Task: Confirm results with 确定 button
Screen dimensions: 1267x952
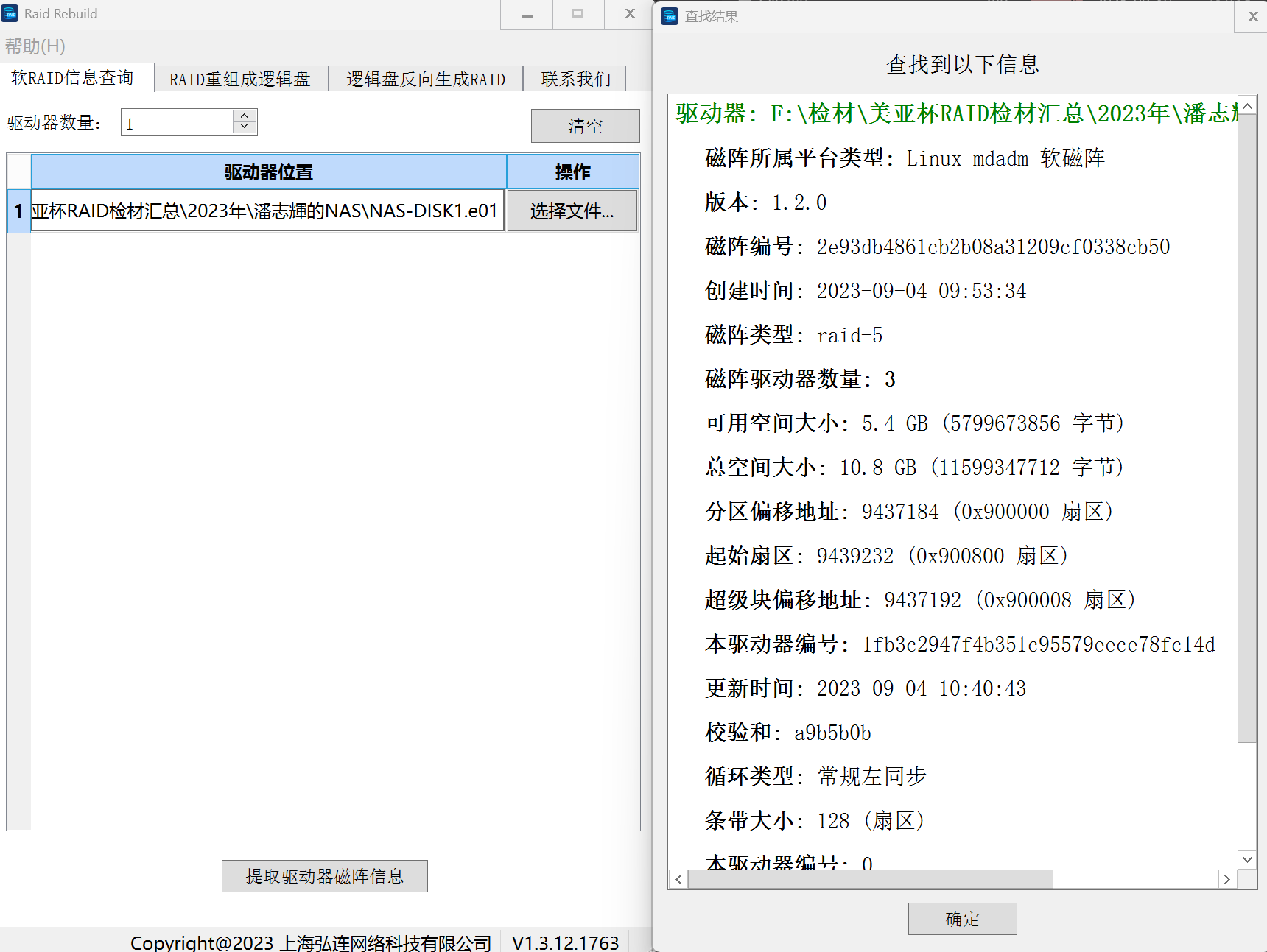Action: (x=962, y=919)
